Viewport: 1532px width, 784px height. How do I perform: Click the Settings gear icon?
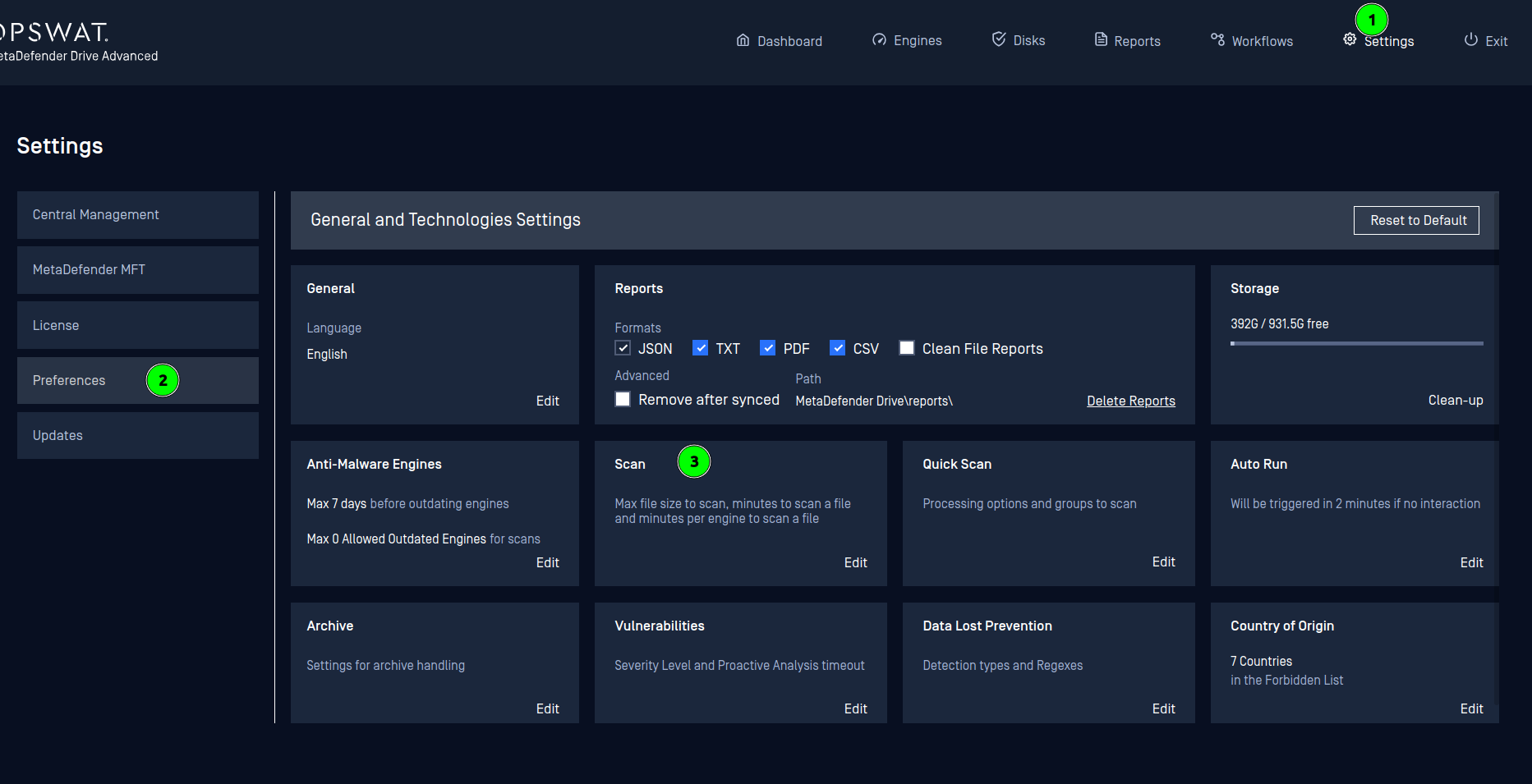click(x=1350, y=39)
